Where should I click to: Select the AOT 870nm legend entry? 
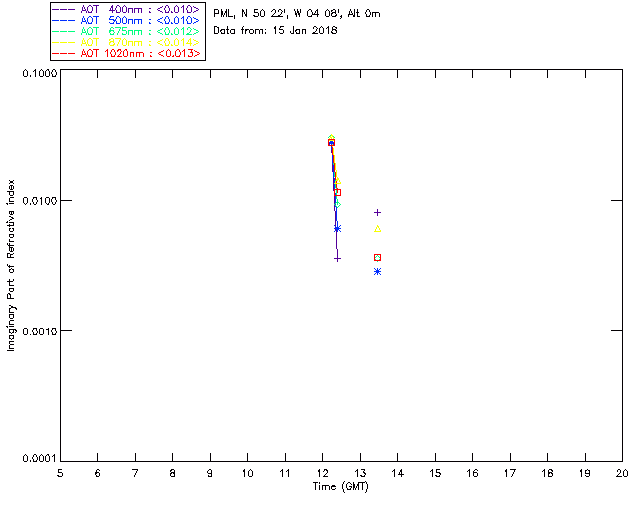126,42
